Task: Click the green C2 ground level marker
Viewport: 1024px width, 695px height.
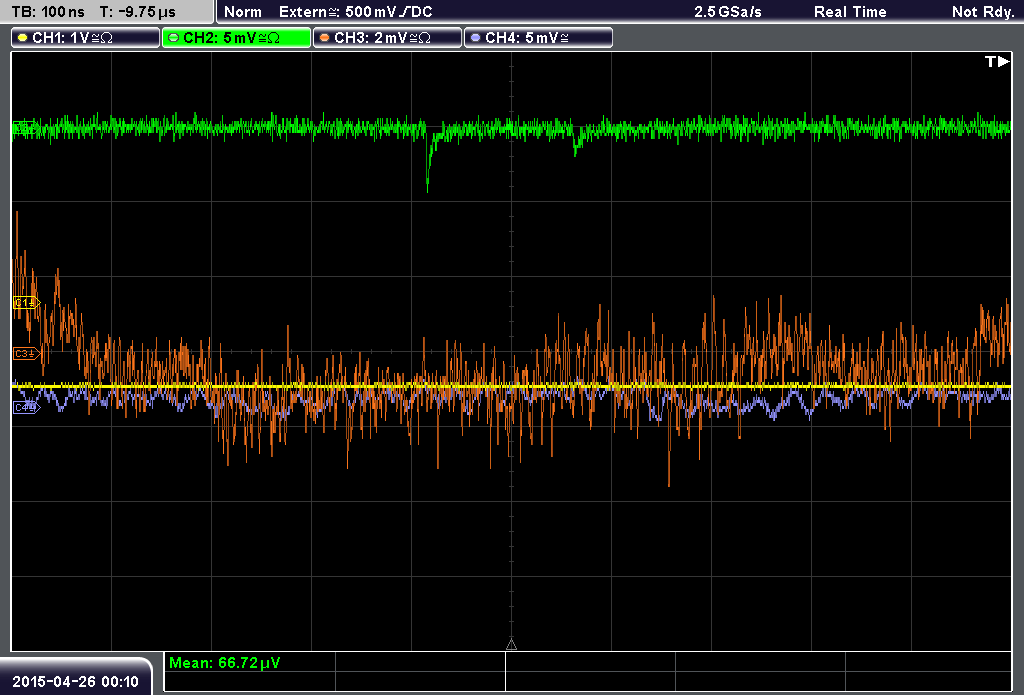Action: pos(25,128)
